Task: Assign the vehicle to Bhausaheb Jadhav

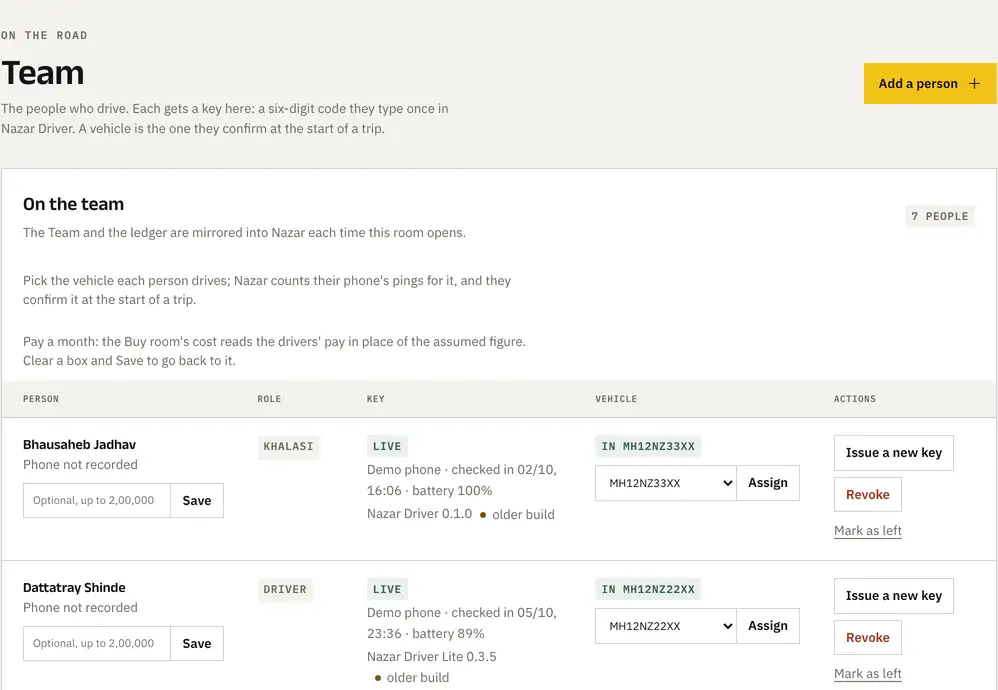Action: [768, 483]
